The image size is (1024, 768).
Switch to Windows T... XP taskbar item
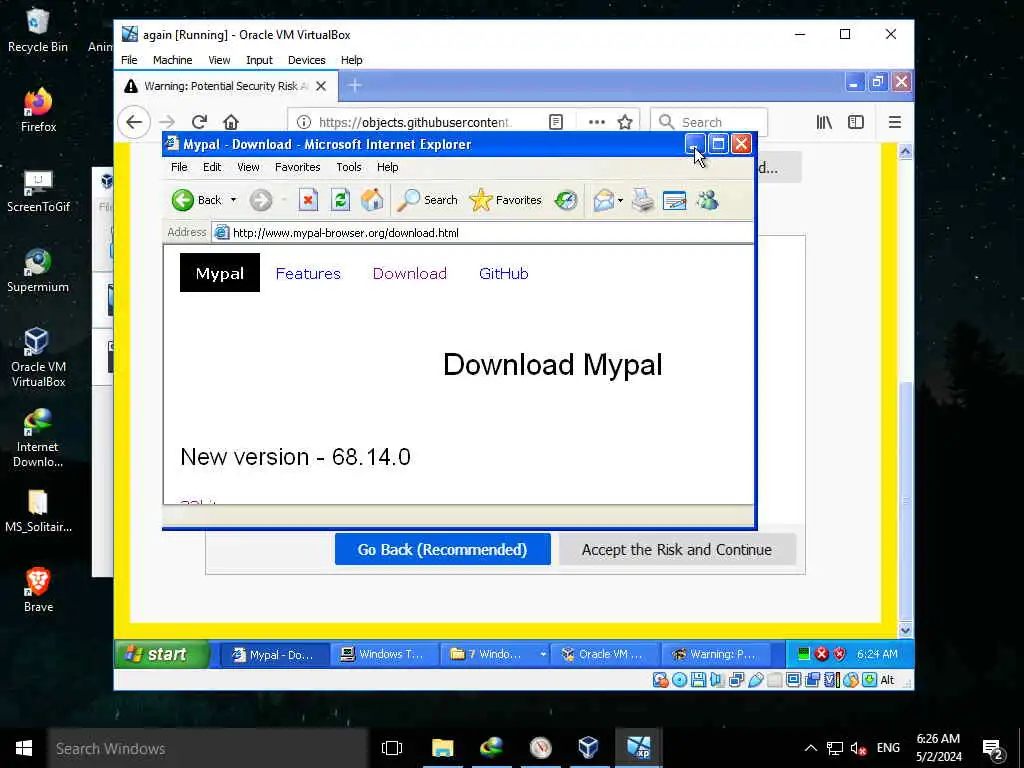click(383, 654)
